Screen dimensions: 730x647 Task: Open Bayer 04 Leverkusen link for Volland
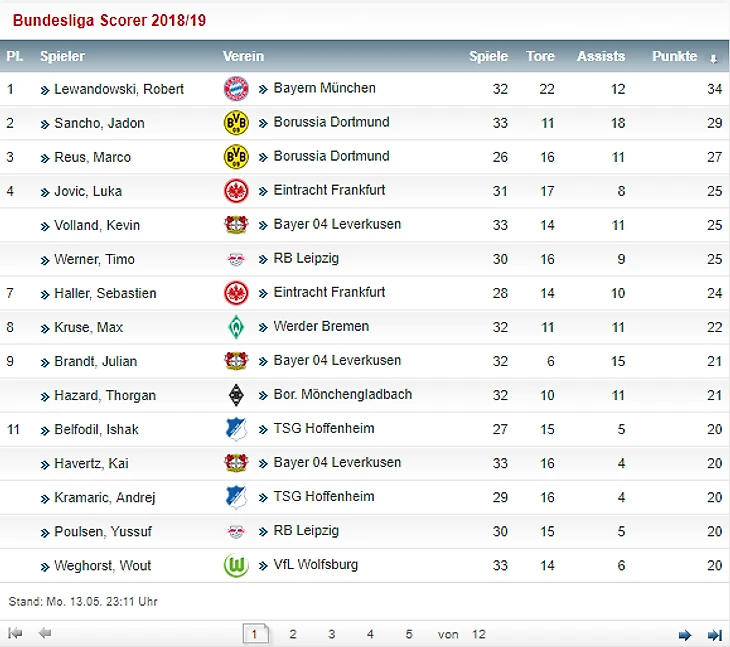337,224
